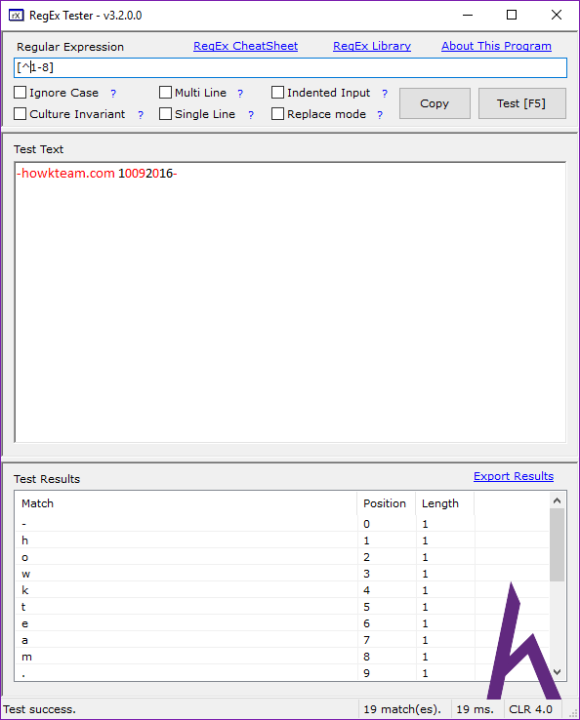Image resolution: width=580 pixels, height=720 pixels.
Task: Open help for Replace mode option
Action: (x=380, y=115)
